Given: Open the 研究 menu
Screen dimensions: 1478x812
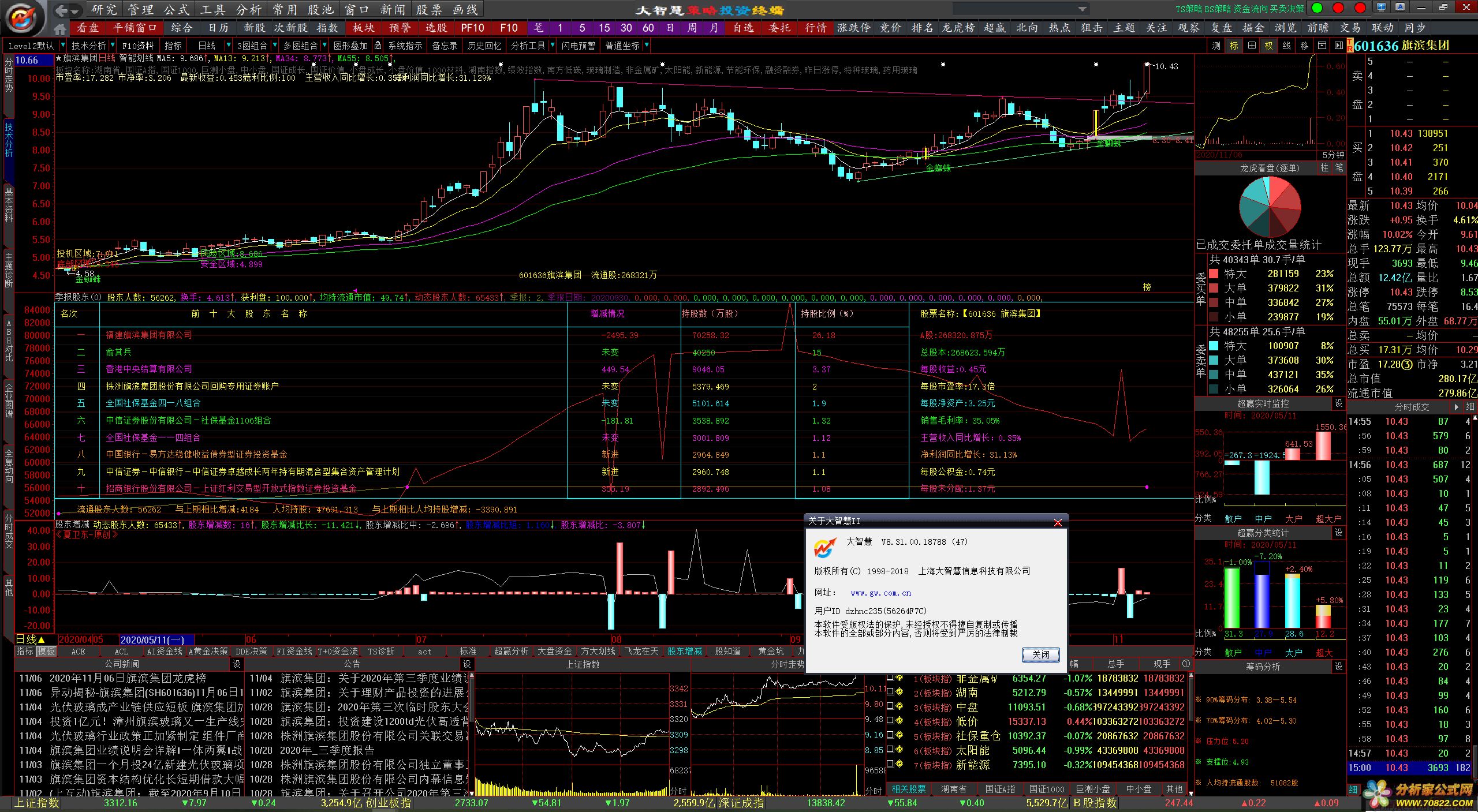Looking at the screenshot, I should pos(104,10).
